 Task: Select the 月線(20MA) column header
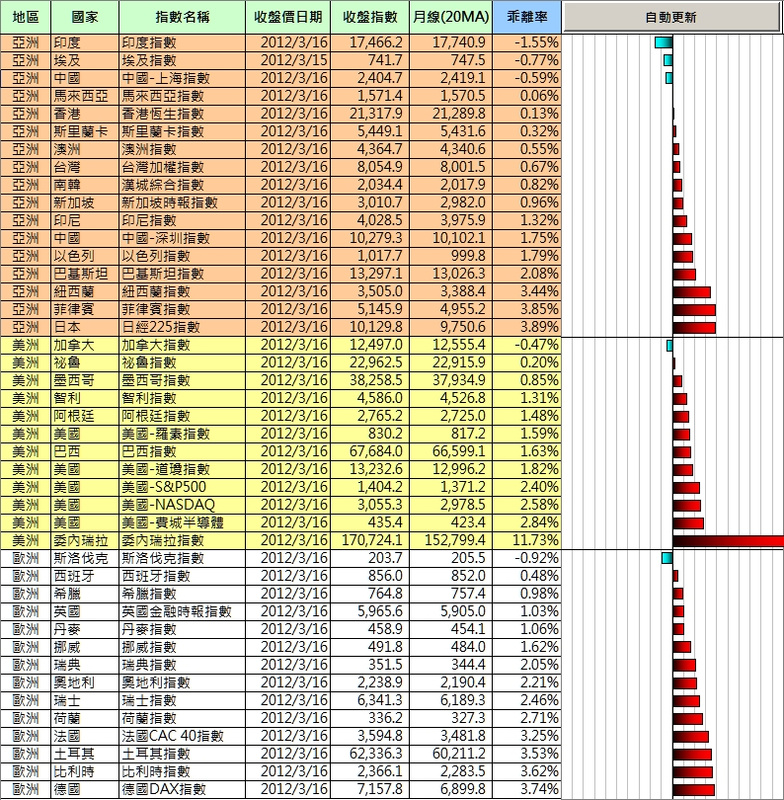coord(451,17)
